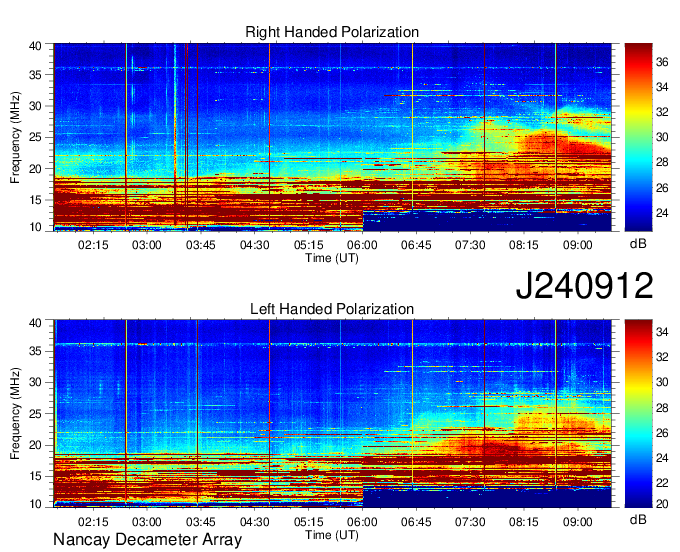The height and width of the screenshot is (552, 680).
Task: Click the 03:45 time tick on Right Handed plot
Action: click(x=201, y=245)
